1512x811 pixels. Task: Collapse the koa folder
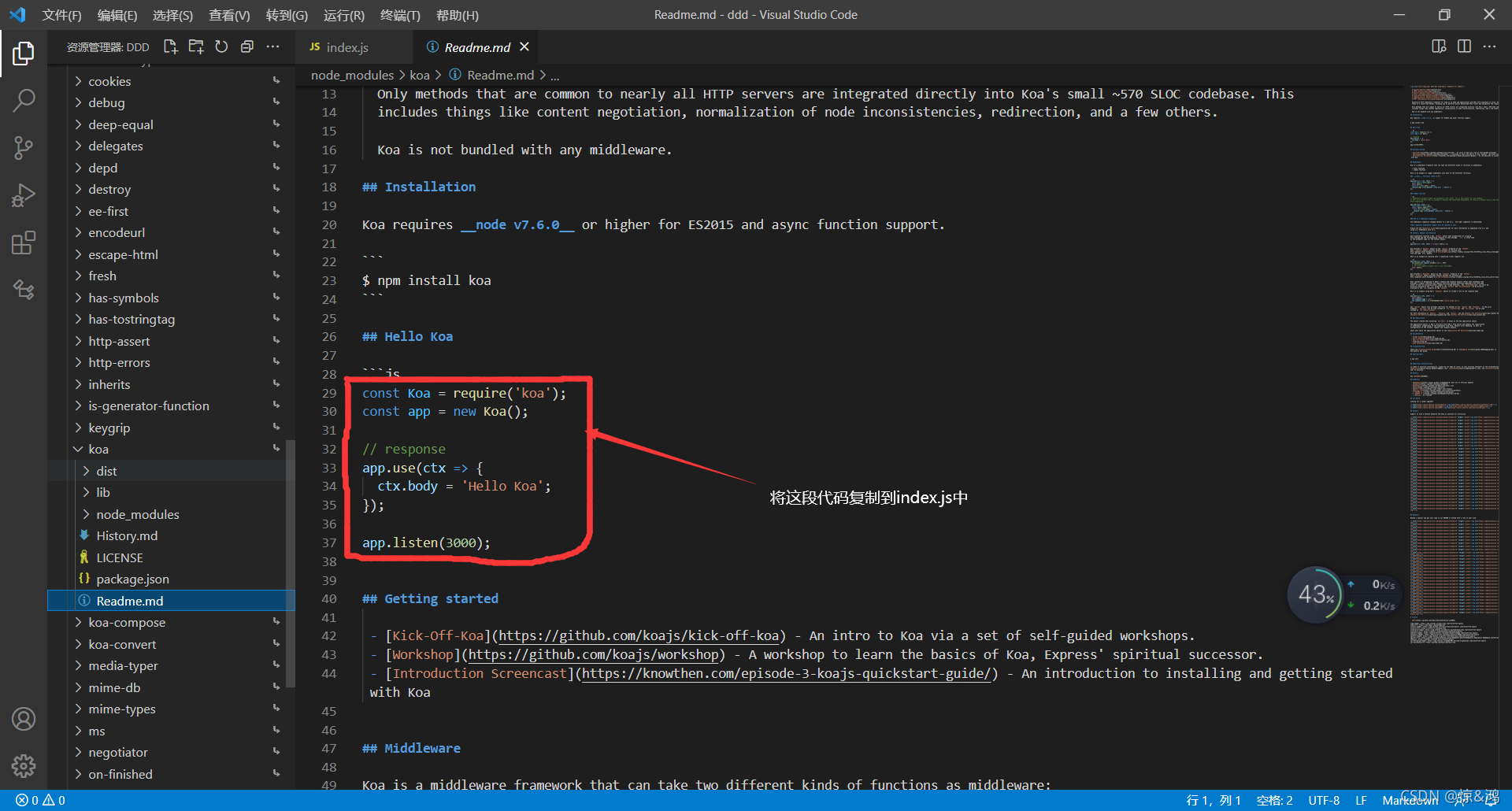click(x=171, y=449)
